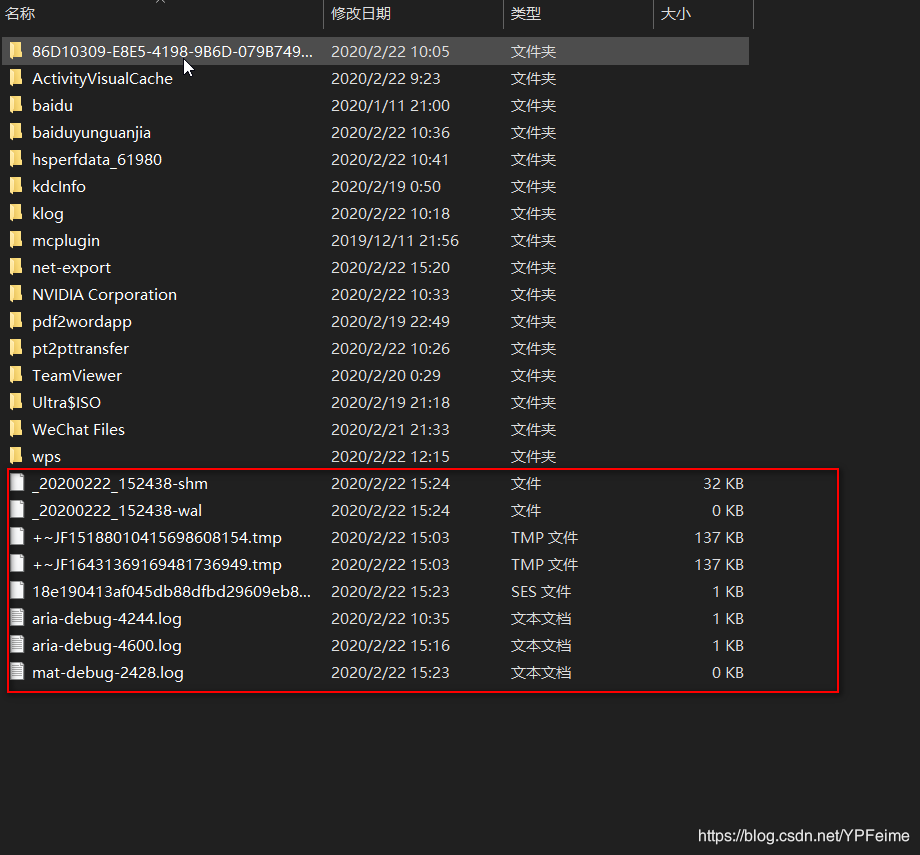Click file icon of 18e190413af045 SES file

click(17, 590)
